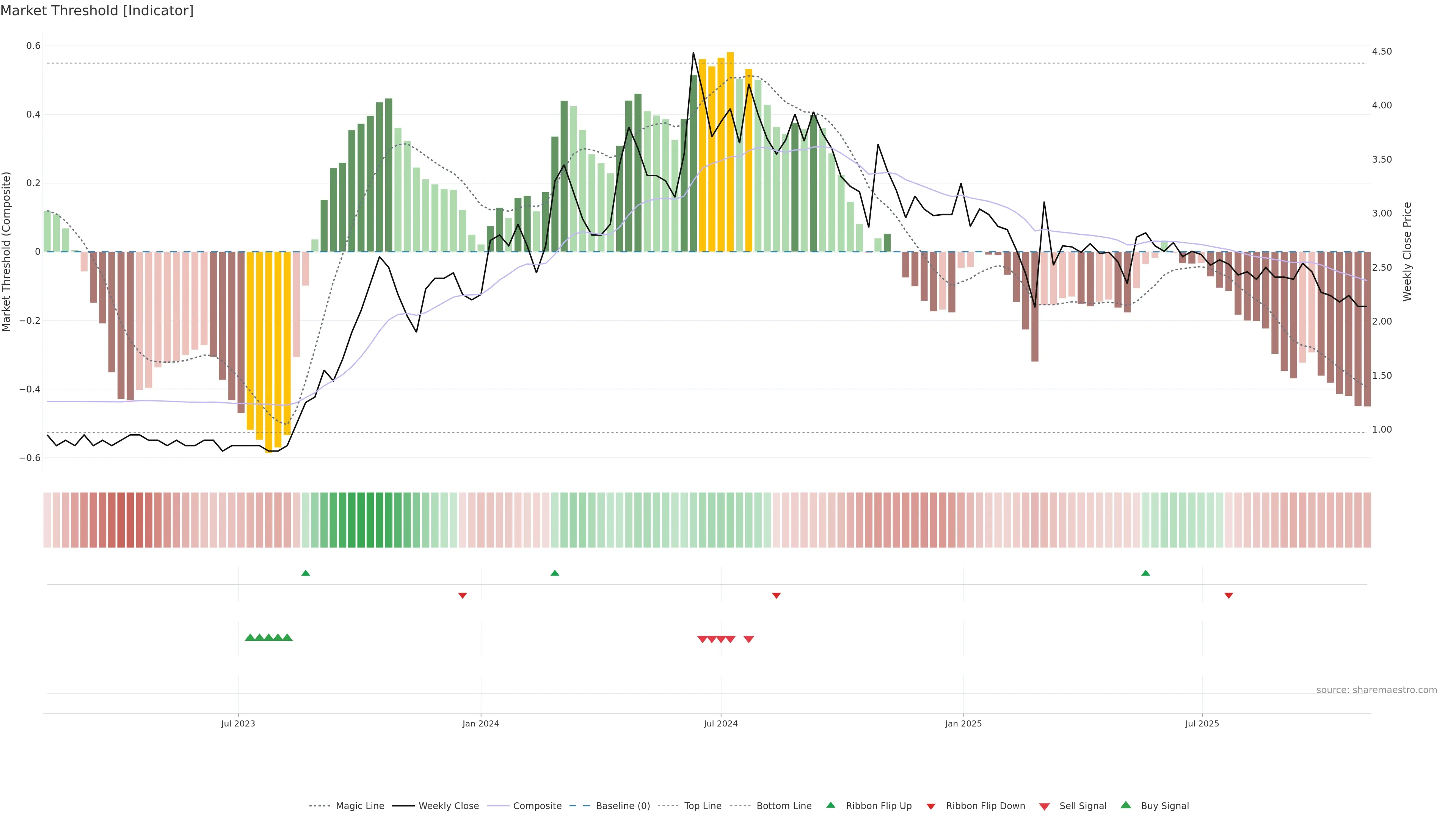This screenshot has width=1456, height=819.
Task: Click the Baseline (0) legend item
Action: [x=622, y=806]
